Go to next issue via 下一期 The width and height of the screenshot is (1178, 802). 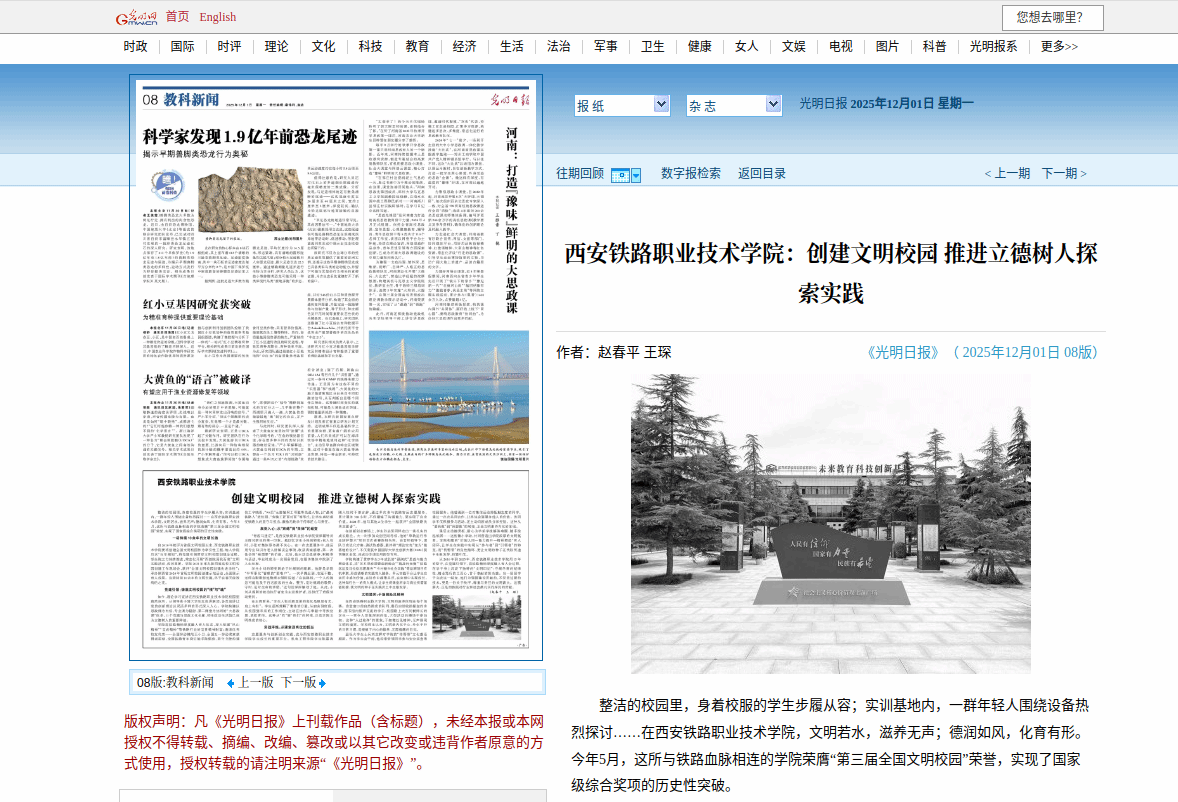pos(1065,173)
